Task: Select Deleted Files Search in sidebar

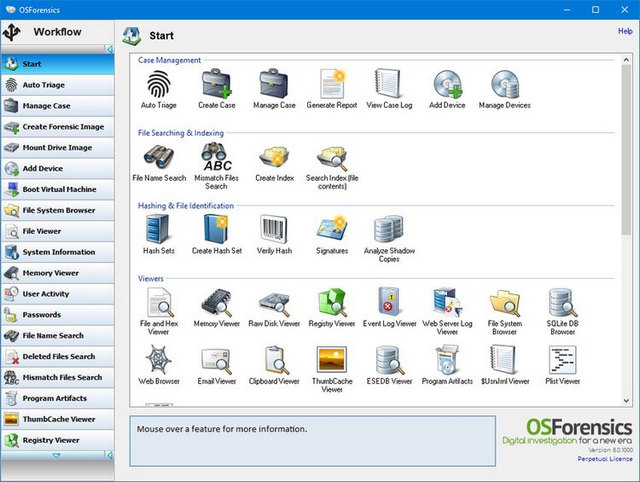Action: point(57,357)
